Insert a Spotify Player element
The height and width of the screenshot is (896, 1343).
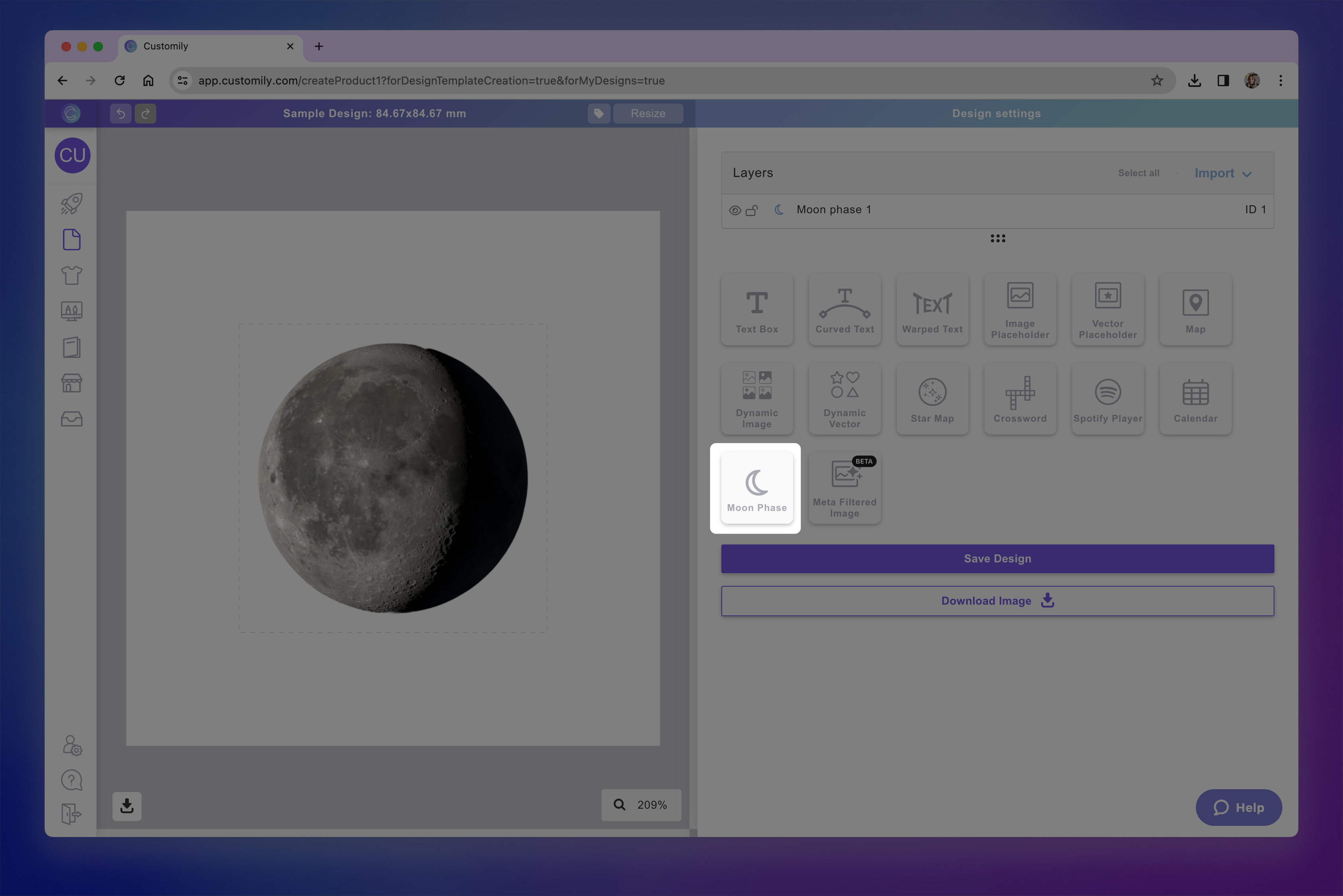(x=1107, y=398)
